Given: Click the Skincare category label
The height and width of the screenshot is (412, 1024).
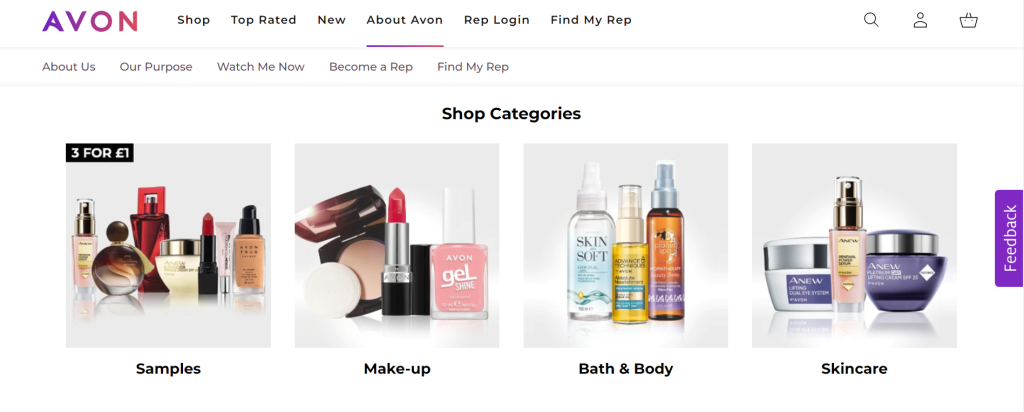Looking at the screenshot, I should 854,369.
